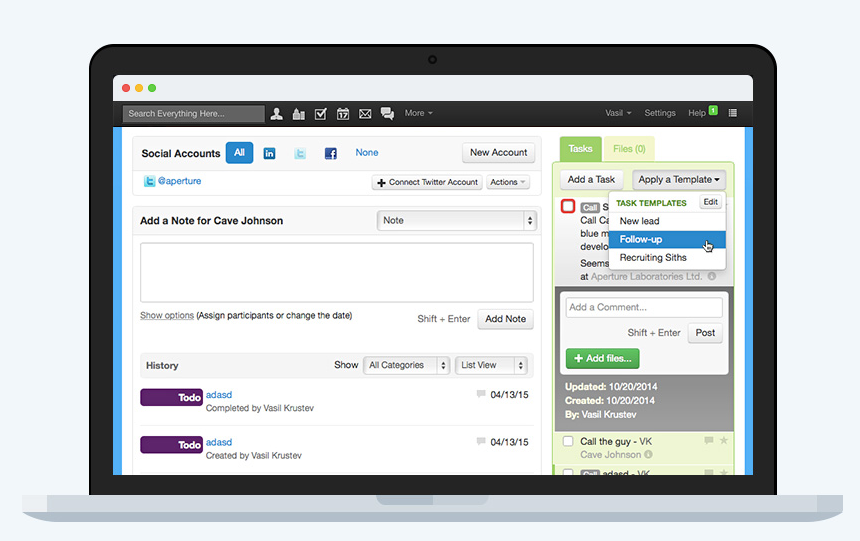Image resolution: width=860 pixels, height=541 pixels.
Task: Click the Twitter icon next to @aperture
Action: pyautogui.click(x=149, y=181)
